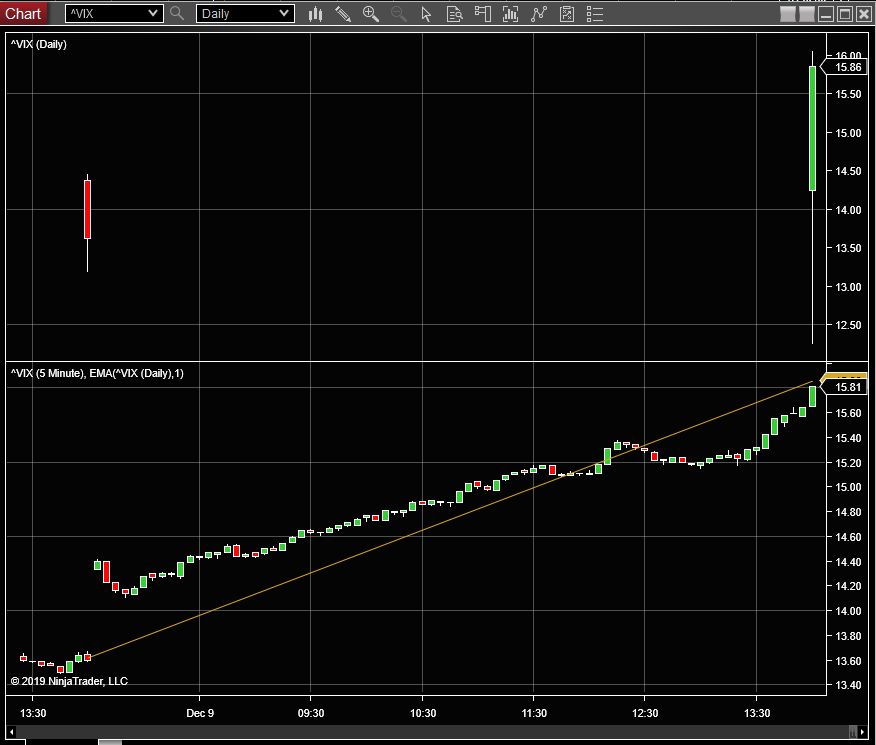Screen dimensions: 876x745
Task: Click the '15.00' label on lower price axis
Action: 848,487
